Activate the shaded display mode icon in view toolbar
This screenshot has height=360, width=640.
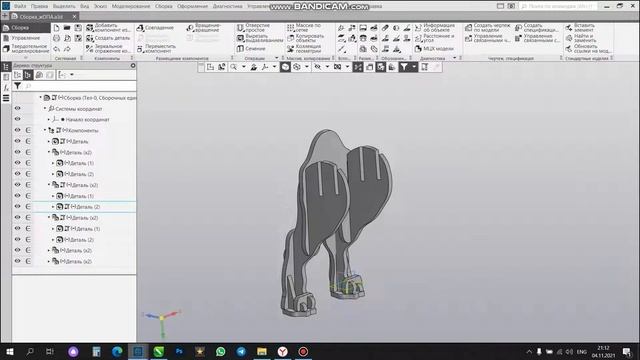tap(285, 67)
